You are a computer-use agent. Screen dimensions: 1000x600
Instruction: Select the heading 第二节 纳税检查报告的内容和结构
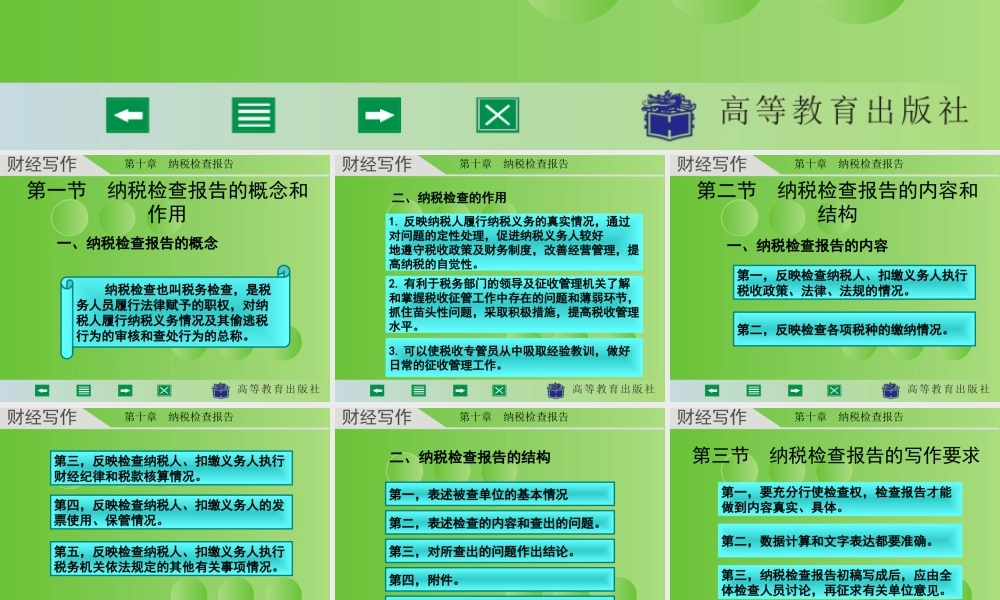click(837, 201)
